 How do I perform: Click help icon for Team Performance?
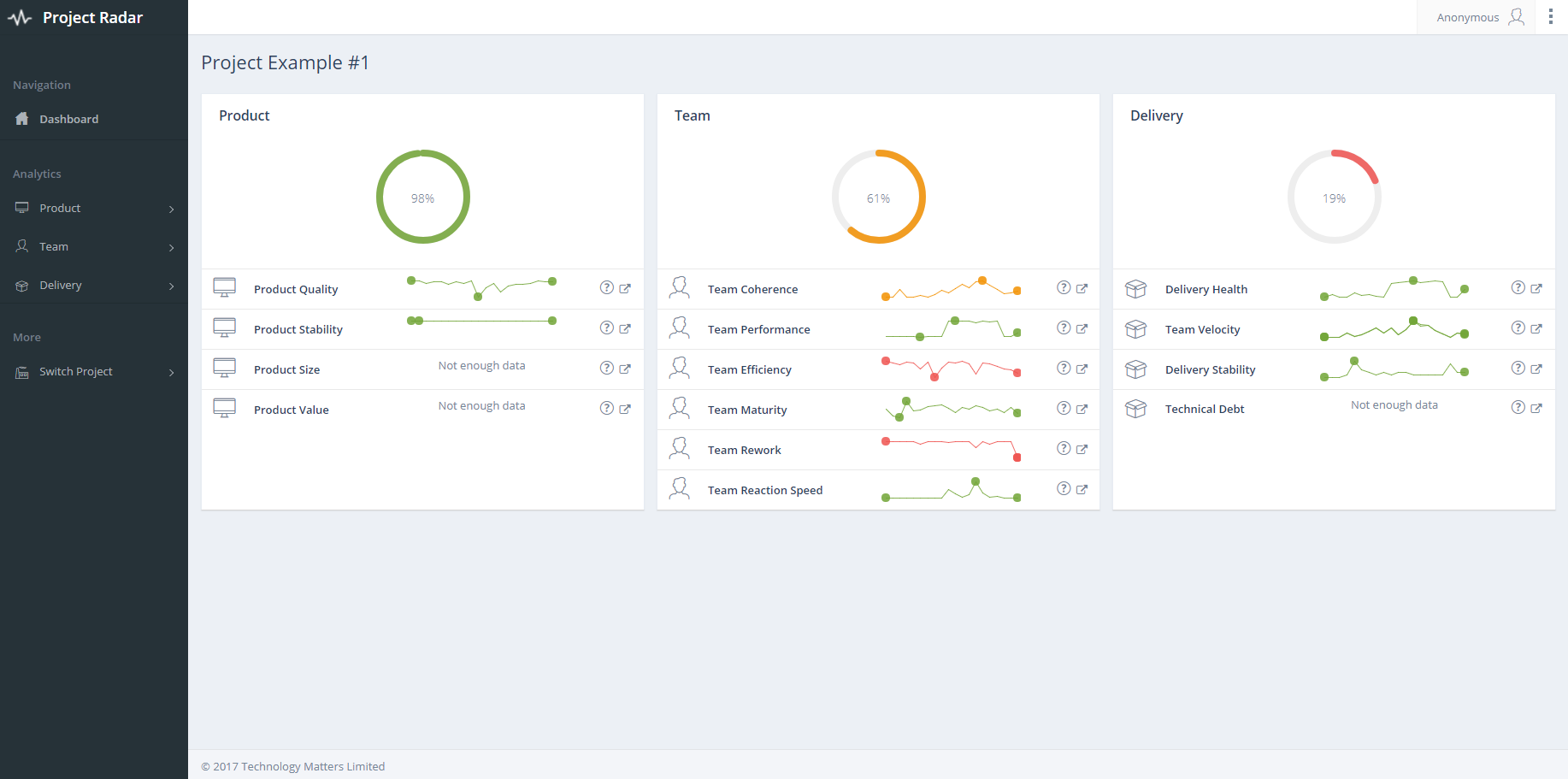(1064, 328)
